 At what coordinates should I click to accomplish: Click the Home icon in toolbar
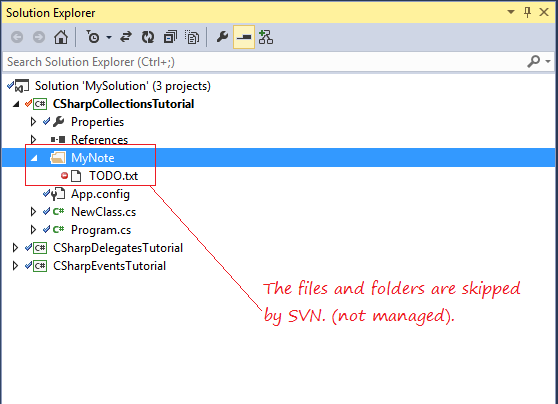tap(60, 37)
